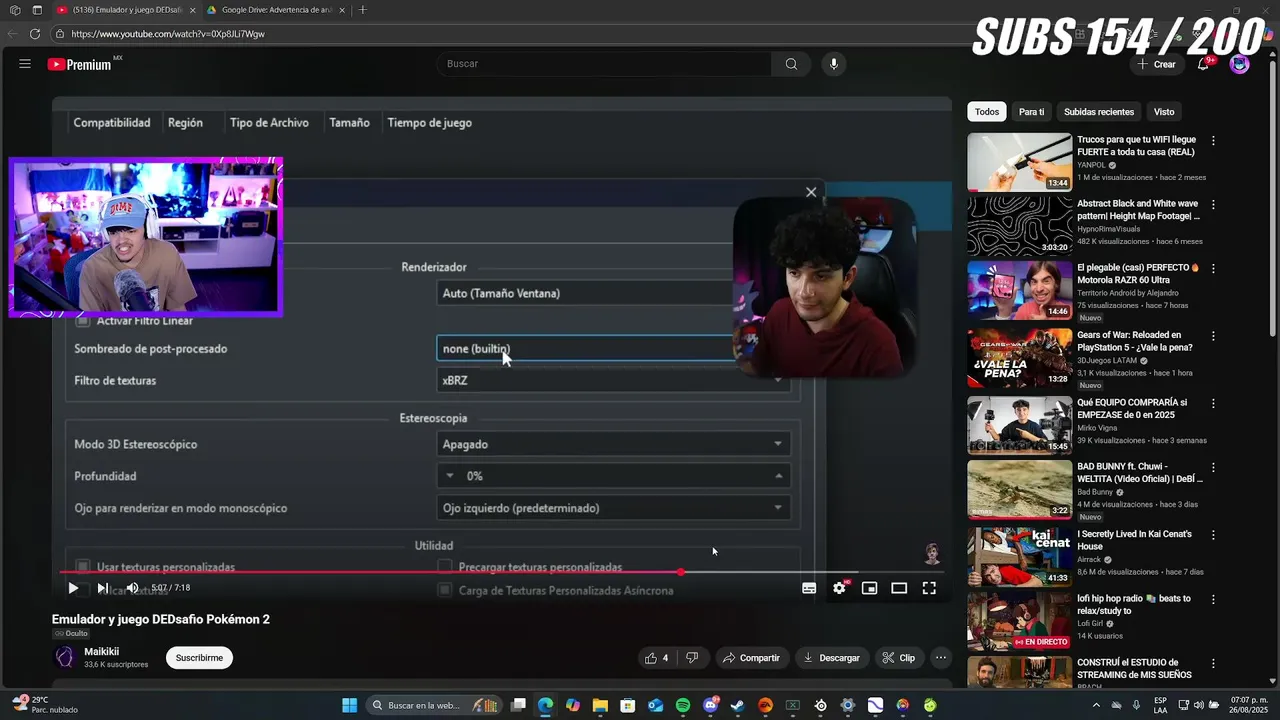Screen dimensions: 1280x720
Task: Toggle Activar Filtro Linear checkbox
Action: (x=83, y=321)
